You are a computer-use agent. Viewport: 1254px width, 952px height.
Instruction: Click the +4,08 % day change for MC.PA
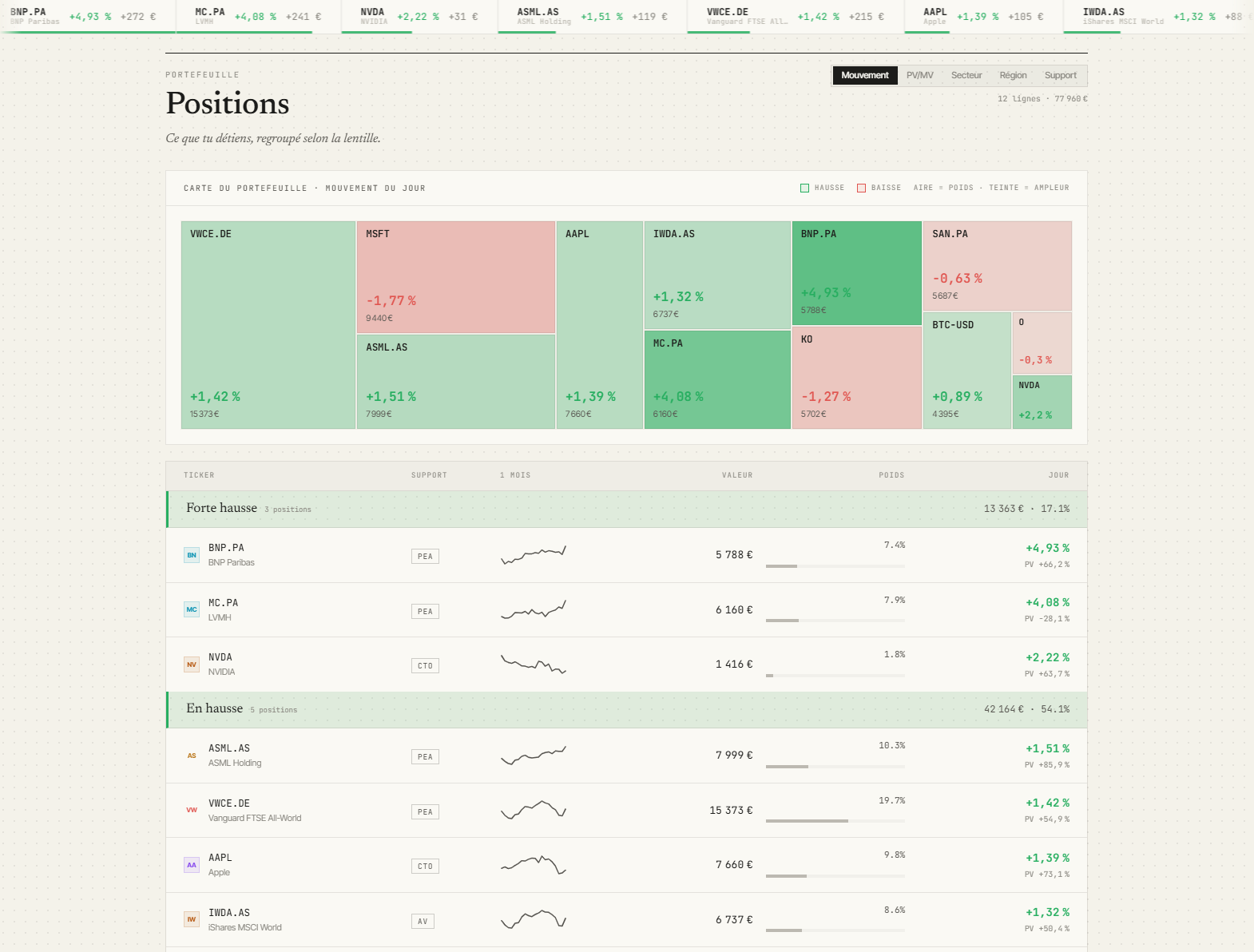click(x=1047, y=603)
